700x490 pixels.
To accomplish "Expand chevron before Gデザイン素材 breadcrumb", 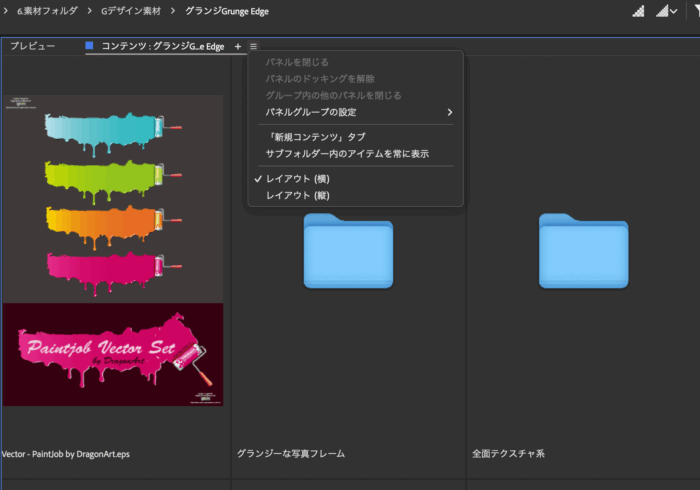I will point(90,11).
